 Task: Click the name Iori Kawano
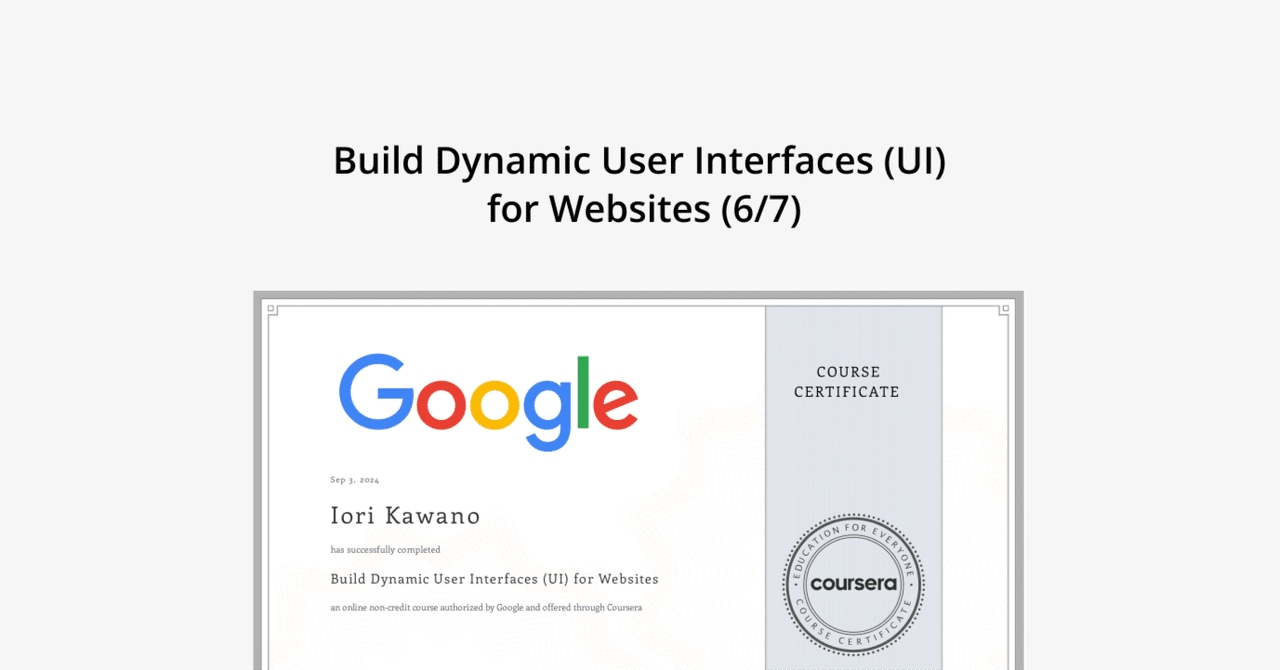pyautogui.click(x=405, y=515)
